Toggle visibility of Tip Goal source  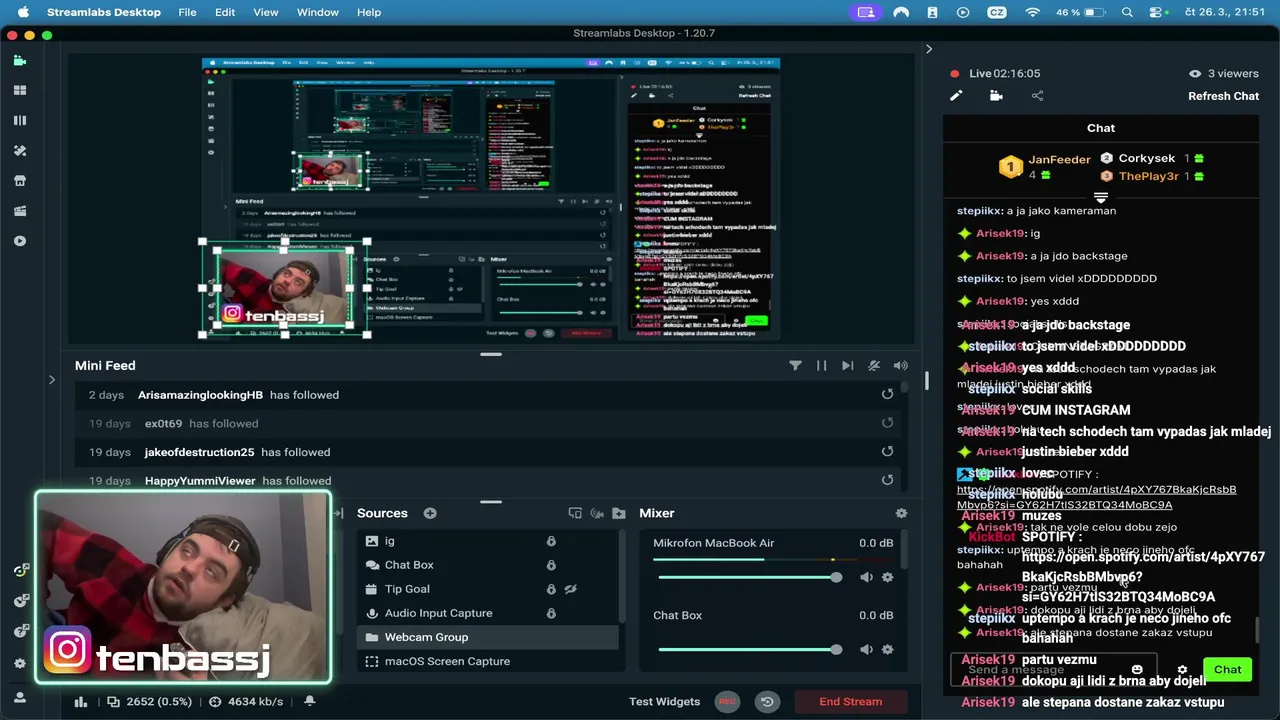tap(570, 589)
